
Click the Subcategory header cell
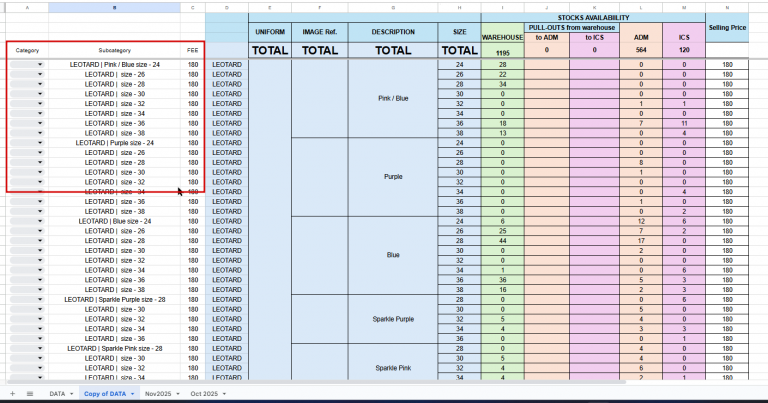[115, 50]
